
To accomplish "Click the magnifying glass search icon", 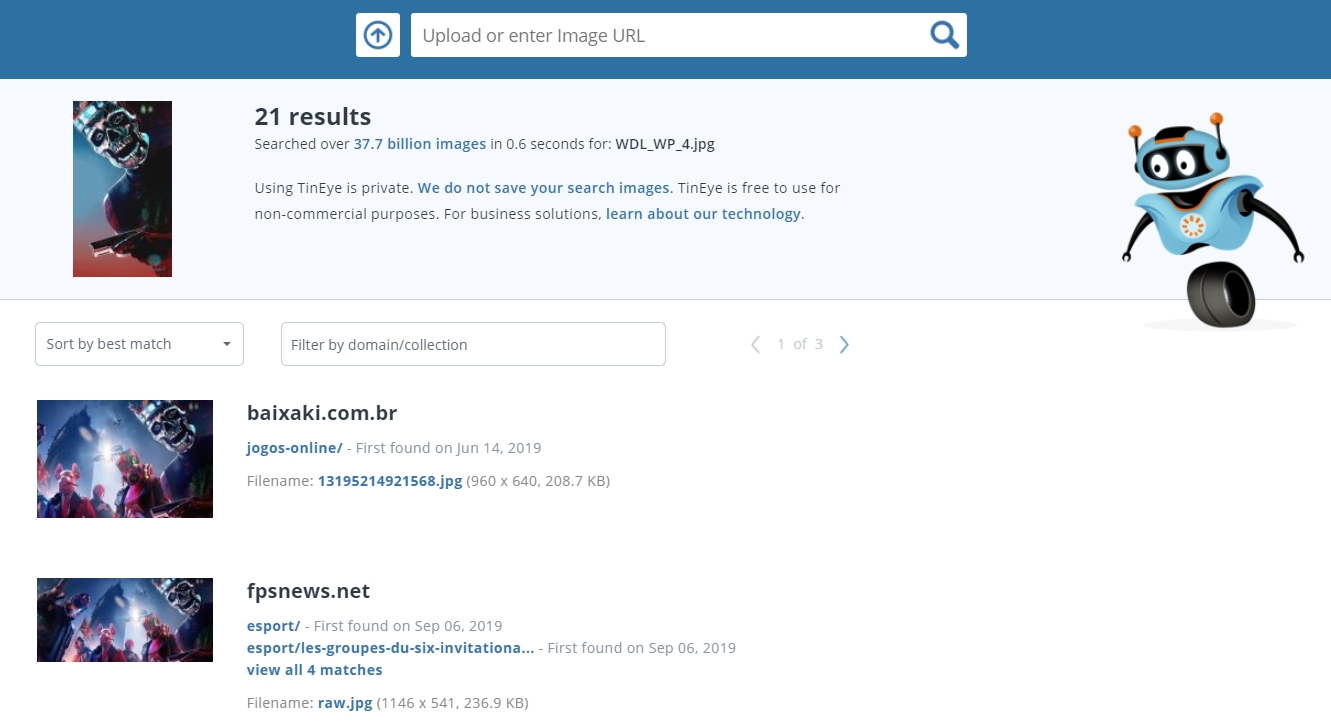I will (x=944, y=35).
